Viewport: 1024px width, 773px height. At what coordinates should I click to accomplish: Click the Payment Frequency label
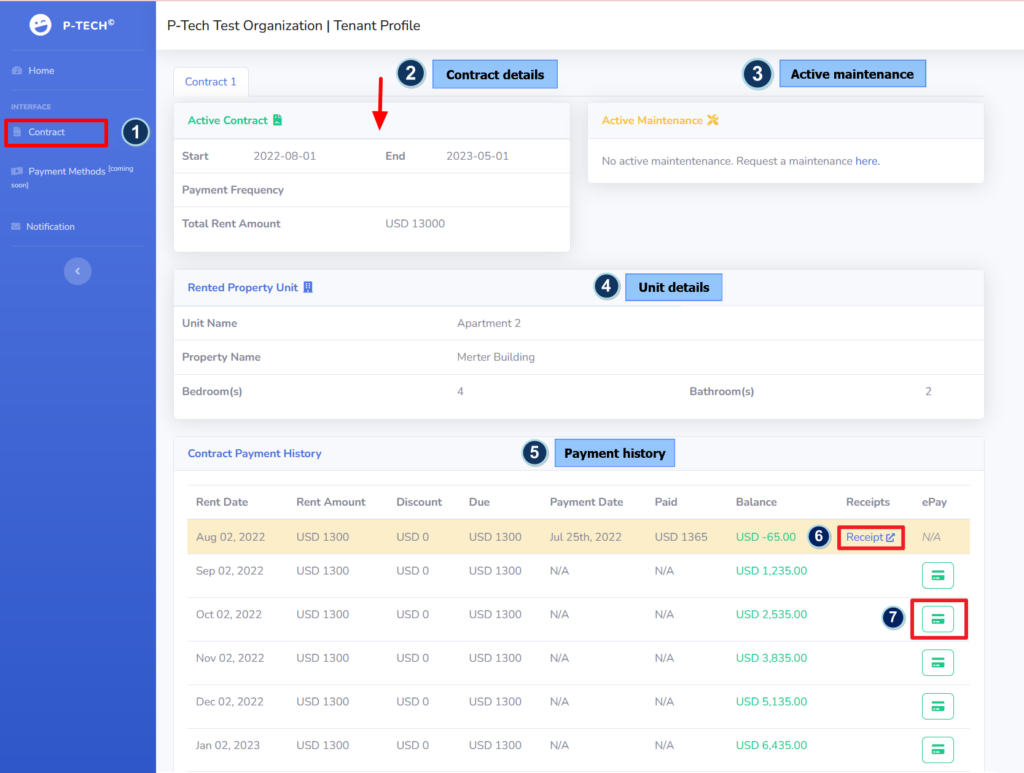[x=232, y=190]
